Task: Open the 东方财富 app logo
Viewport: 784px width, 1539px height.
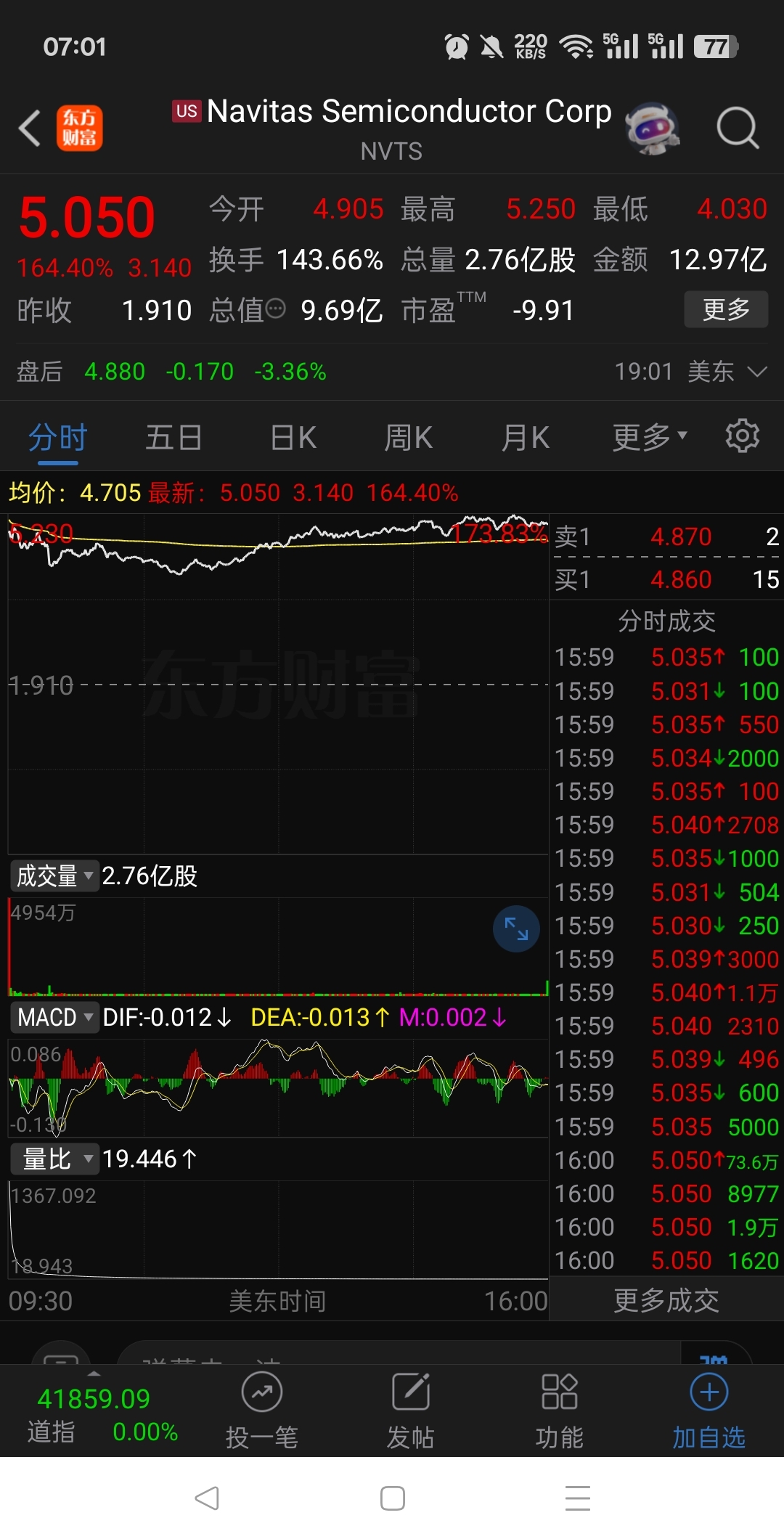Action: (x=79, y=128)
